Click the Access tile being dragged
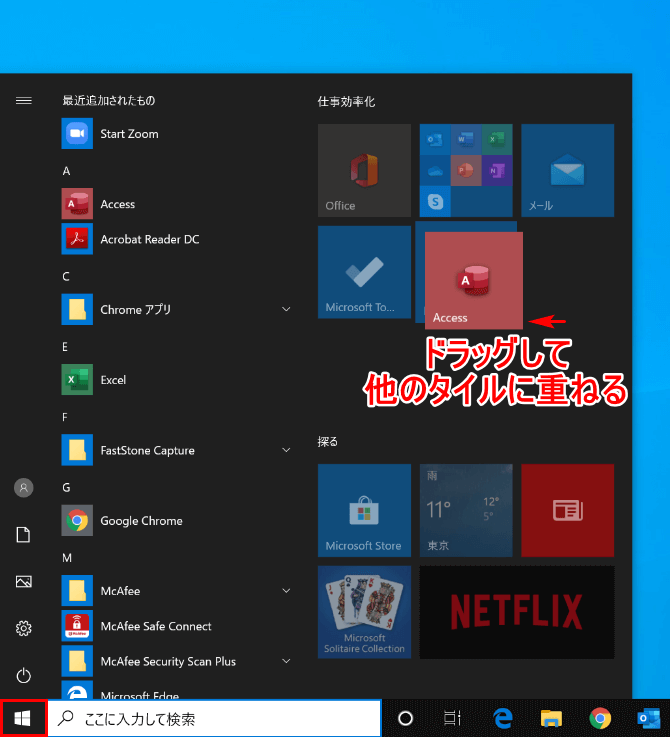 point(474,281)
